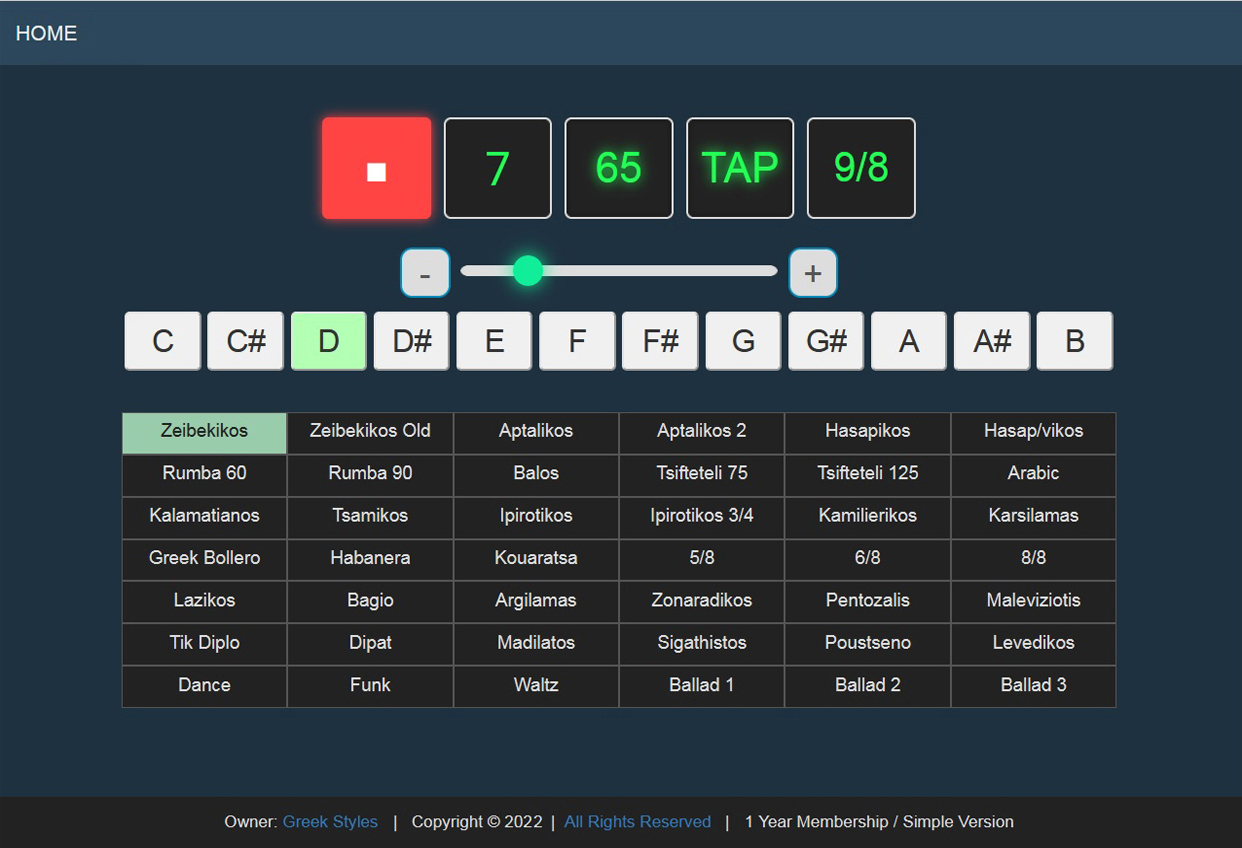Stop playback with the red stop button
The image size is (1242, 848).
(x=377, y=168)
